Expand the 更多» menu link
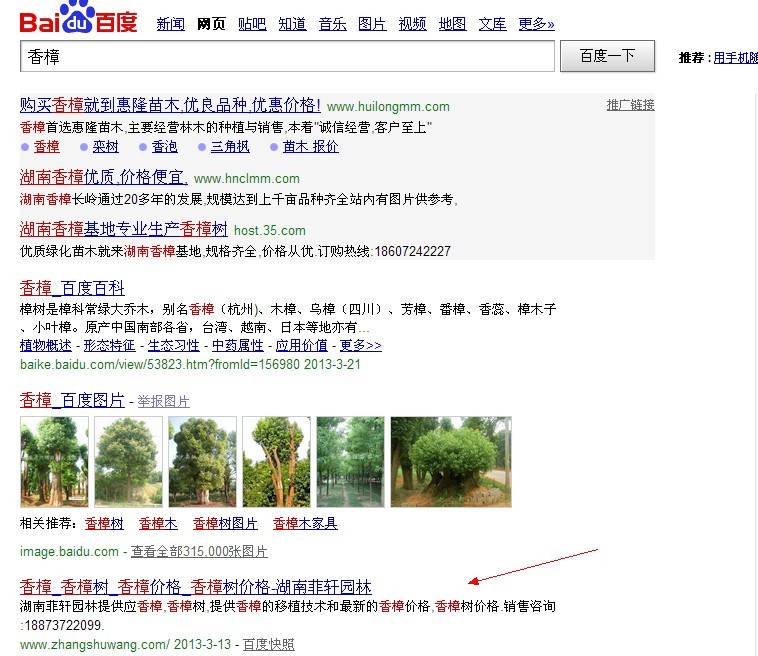 (x=537, y=24)
